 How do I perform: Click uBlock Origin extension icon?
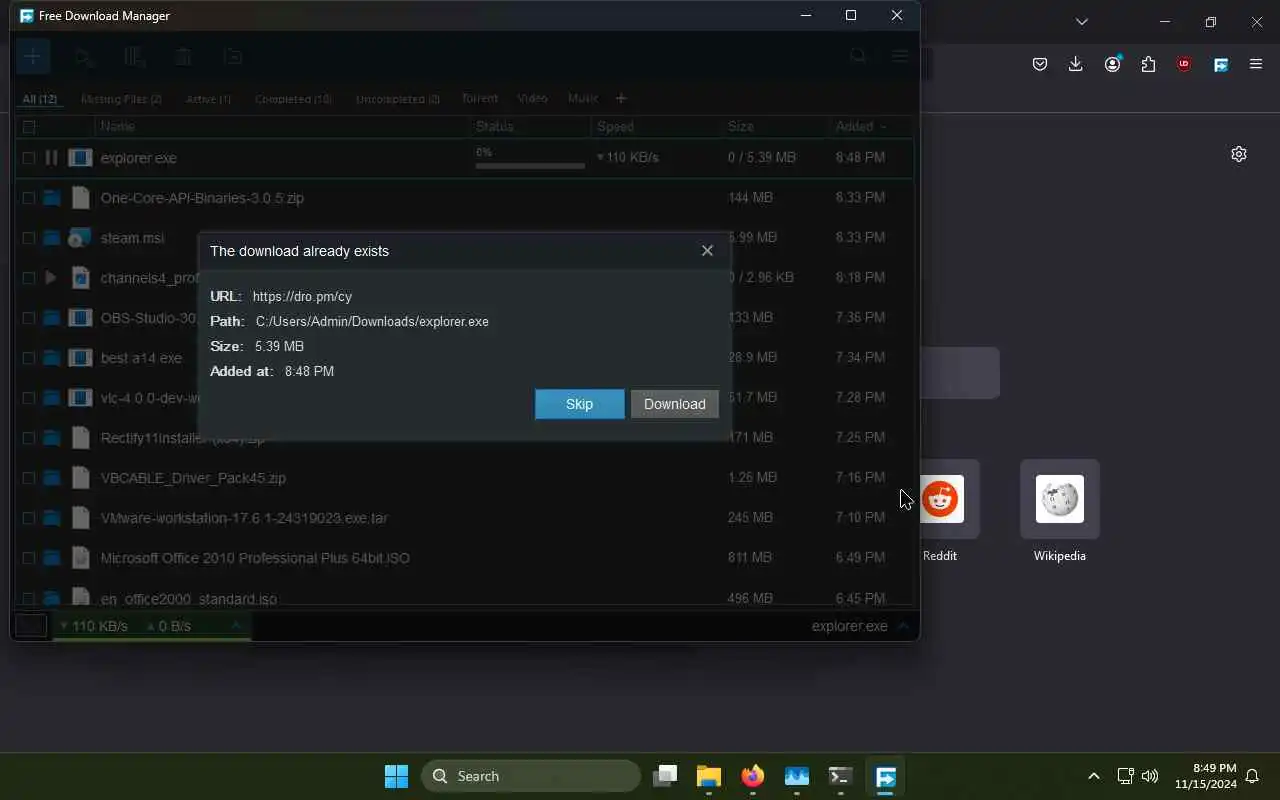click(x=1184, y=64)
